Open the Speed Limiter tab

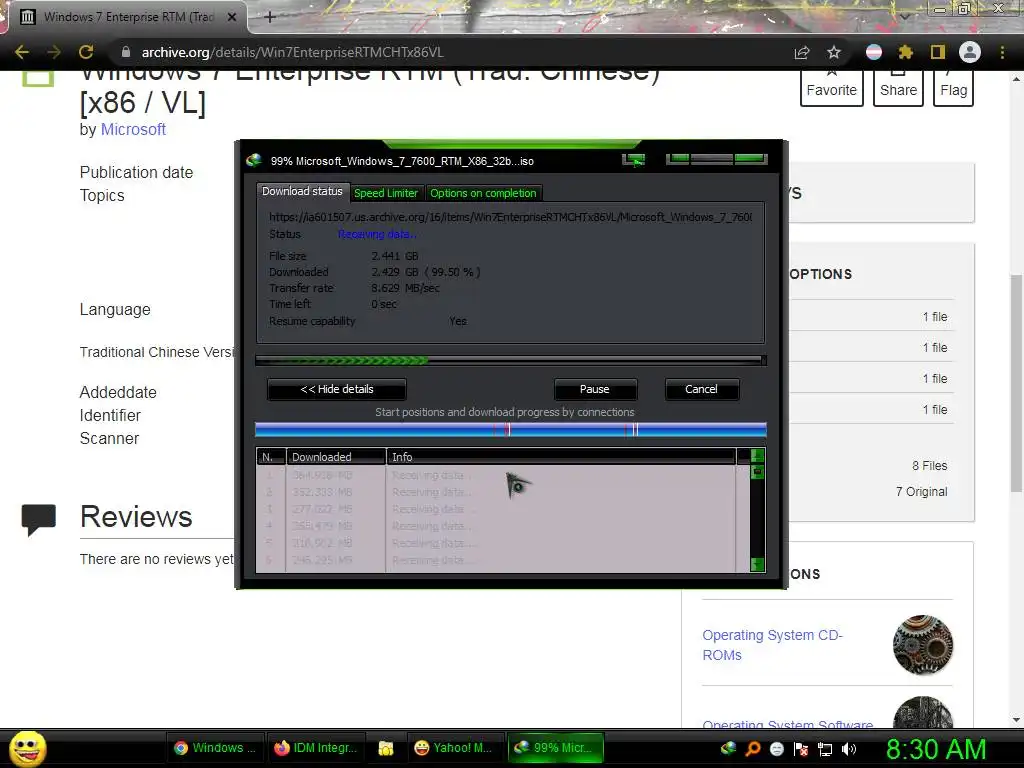[x=385, y=193]
